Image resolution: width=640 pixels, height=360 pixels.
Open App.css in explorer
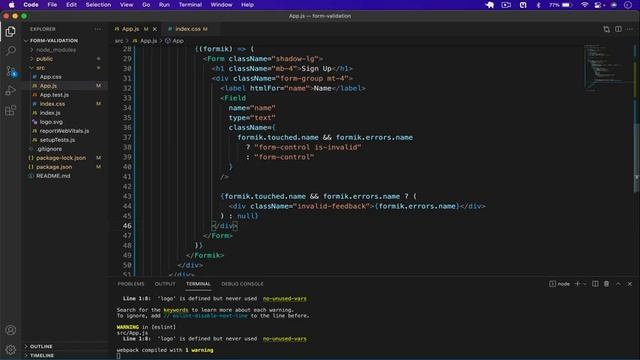(x=51, y=77)
